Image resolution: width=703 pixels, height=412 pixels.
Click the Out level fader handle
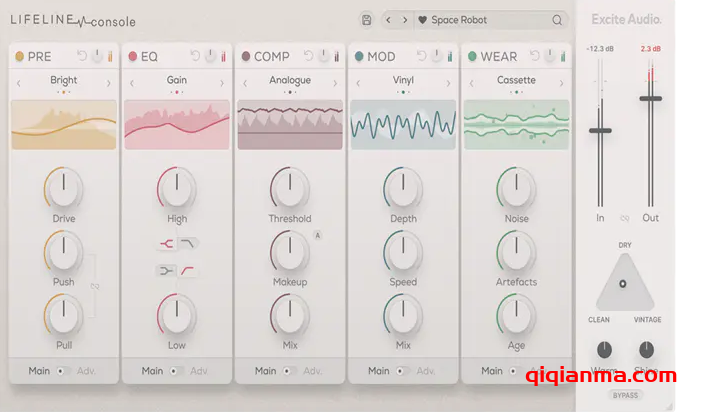tap(650, 98)
